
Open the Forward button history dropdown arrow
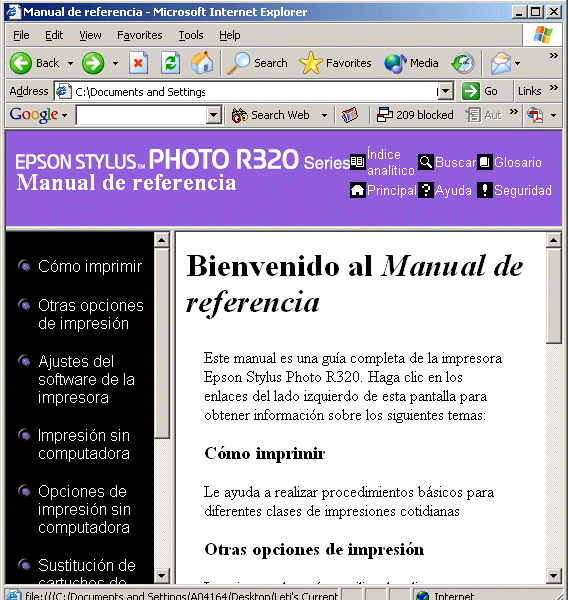click(115, 63)
